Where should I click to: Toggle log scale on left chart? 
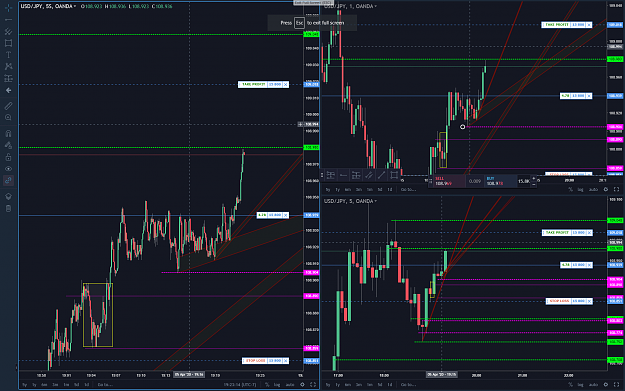pos(277,385)
